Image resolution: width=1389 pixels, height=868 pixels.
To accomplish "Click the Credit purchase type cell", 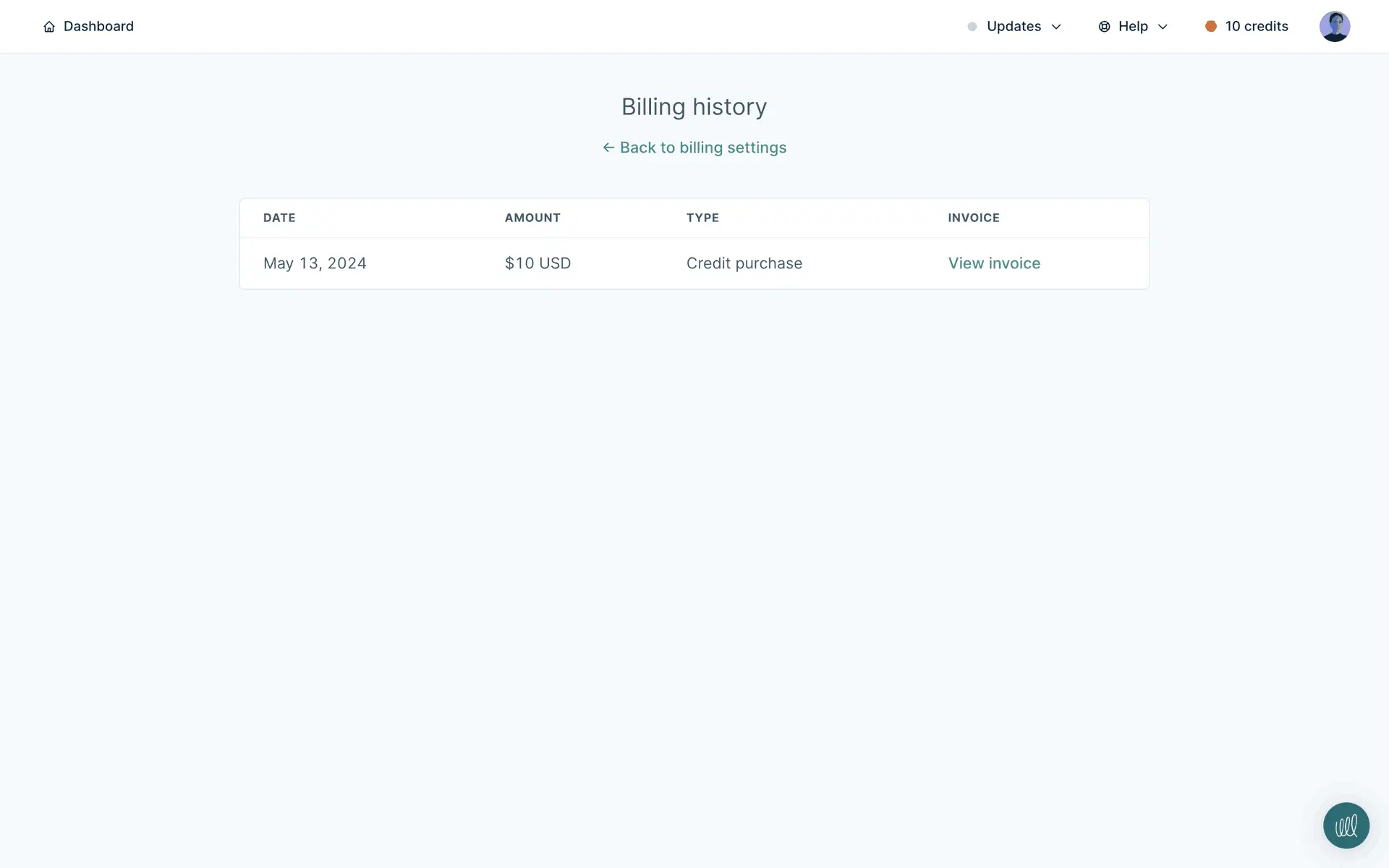I will coord(744,263).
